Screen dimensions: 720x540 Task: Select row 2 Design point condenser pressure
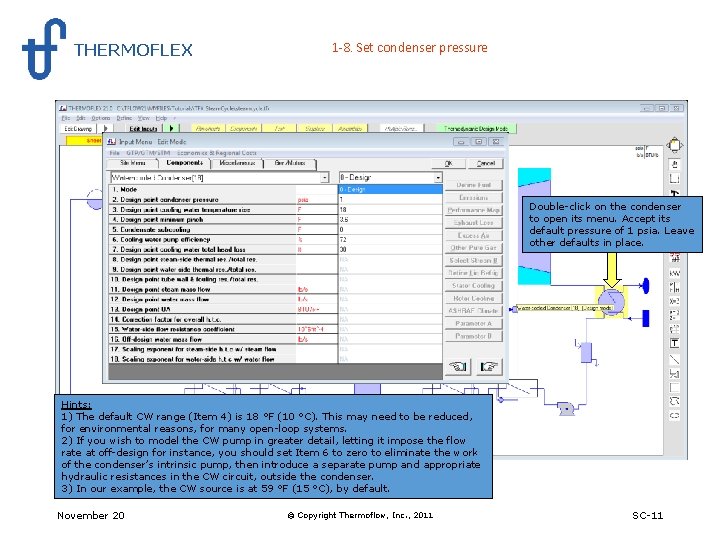click(223, 199)
